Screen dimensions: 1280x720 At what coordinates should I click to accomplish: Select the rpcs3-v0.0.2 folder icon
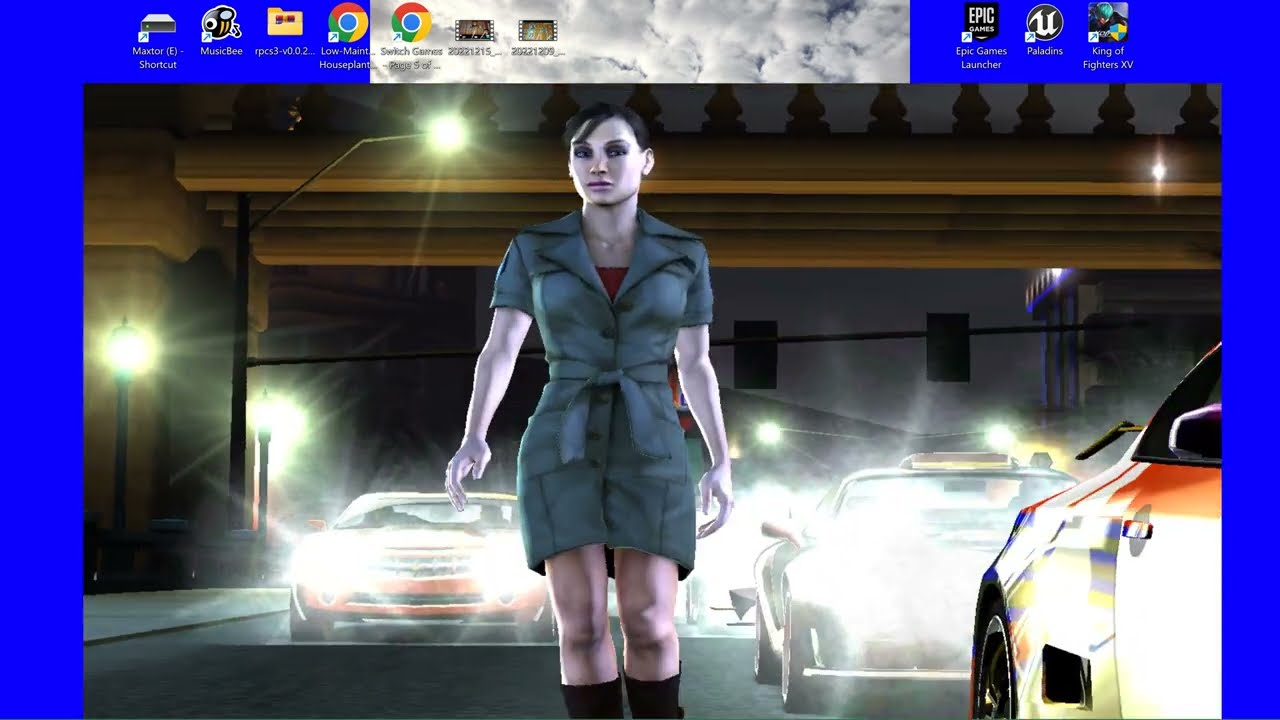285,32
